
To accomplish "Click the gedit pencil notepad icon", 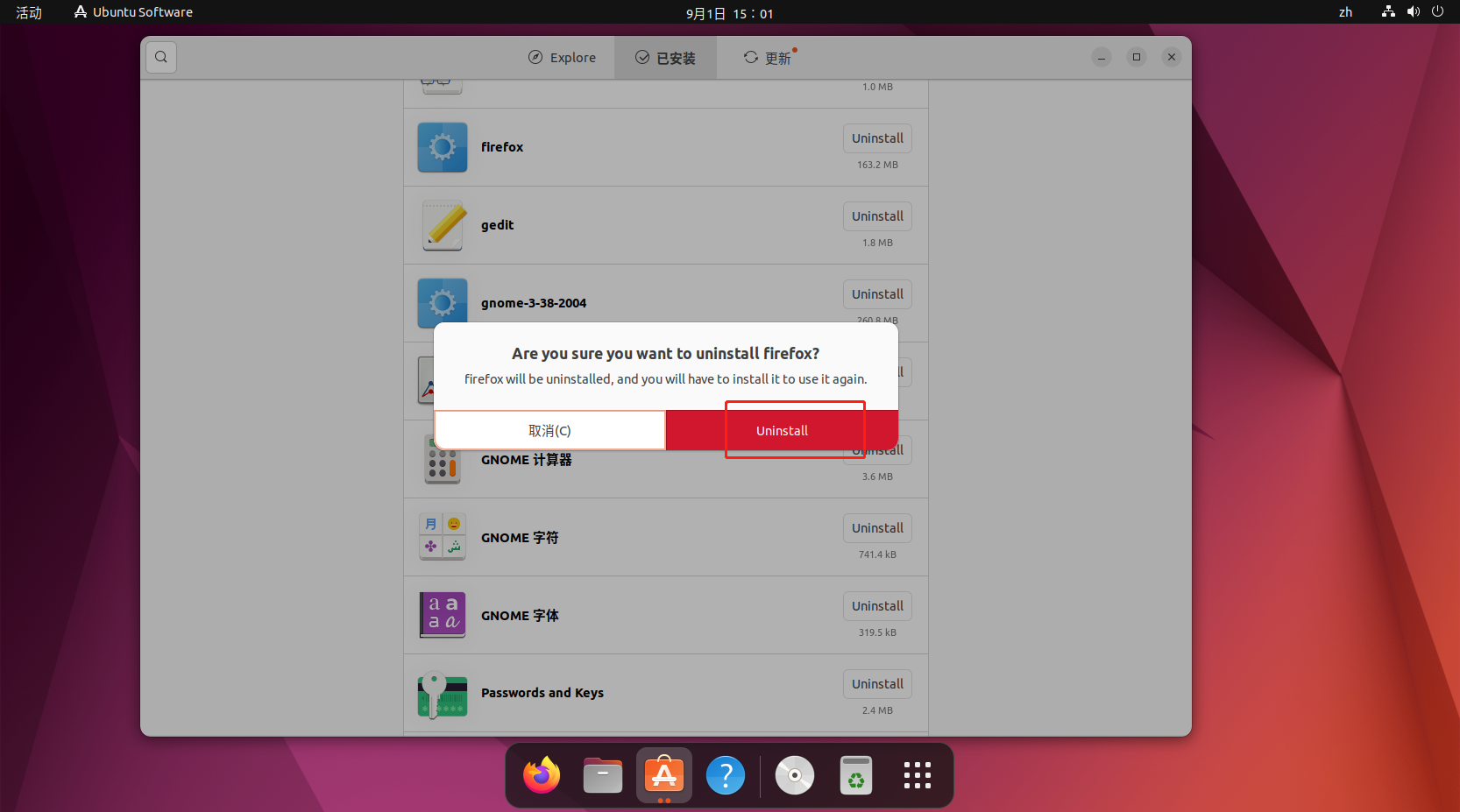I will click(x=443, y=225).
